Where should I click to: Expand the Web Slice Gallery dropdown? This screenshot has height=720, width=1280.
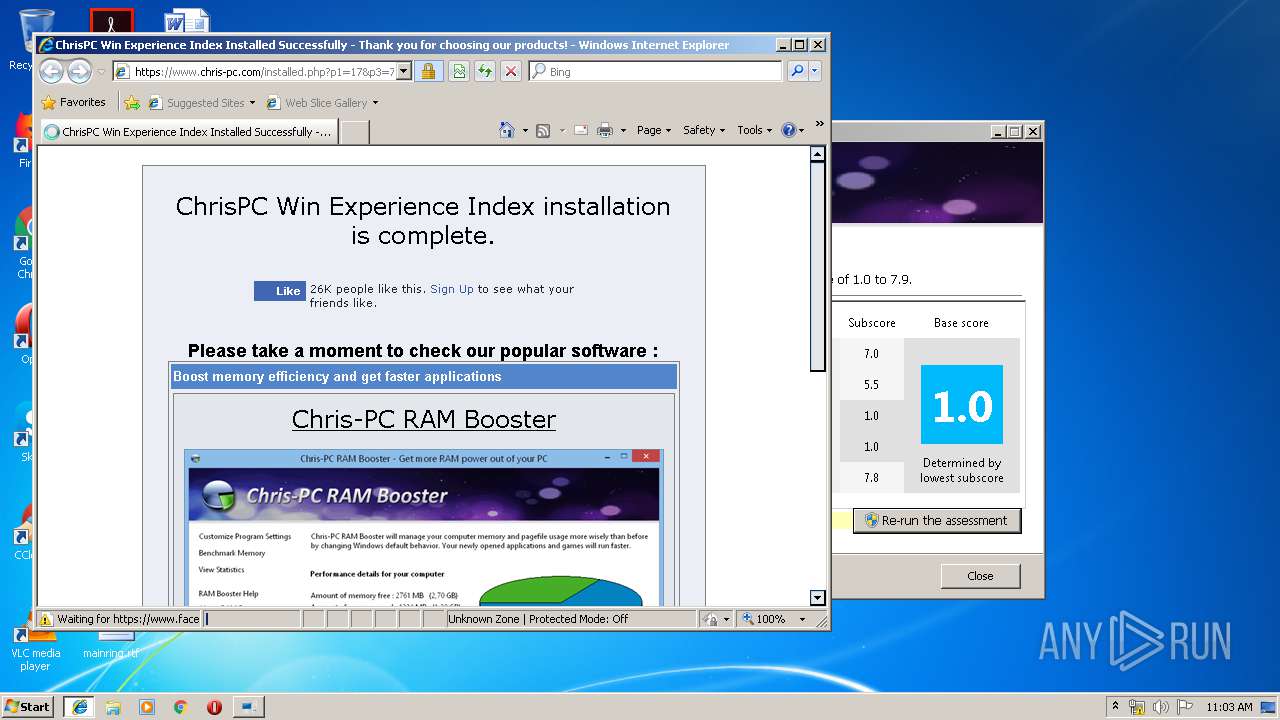pos(375,102)
